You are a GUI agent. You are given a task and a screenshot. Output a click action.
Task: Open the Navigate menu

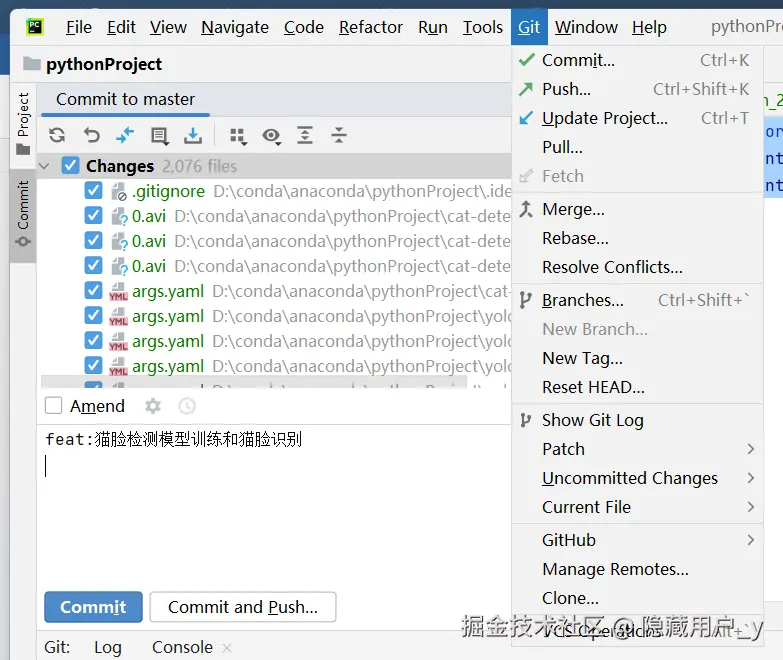click(235, 27)
